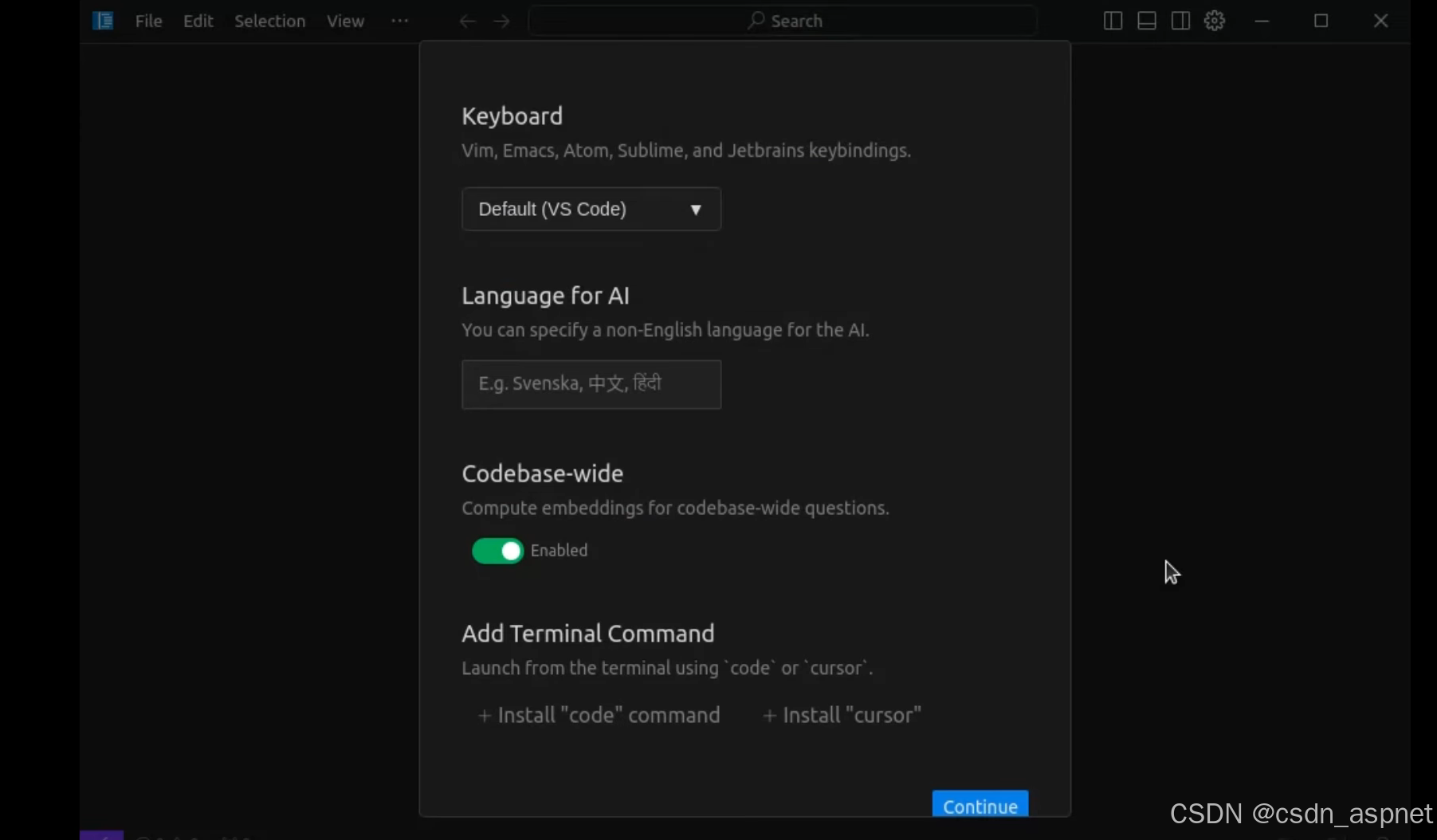
Task: Click the Codebase-wide heading
Action: [x=543, y=473]
